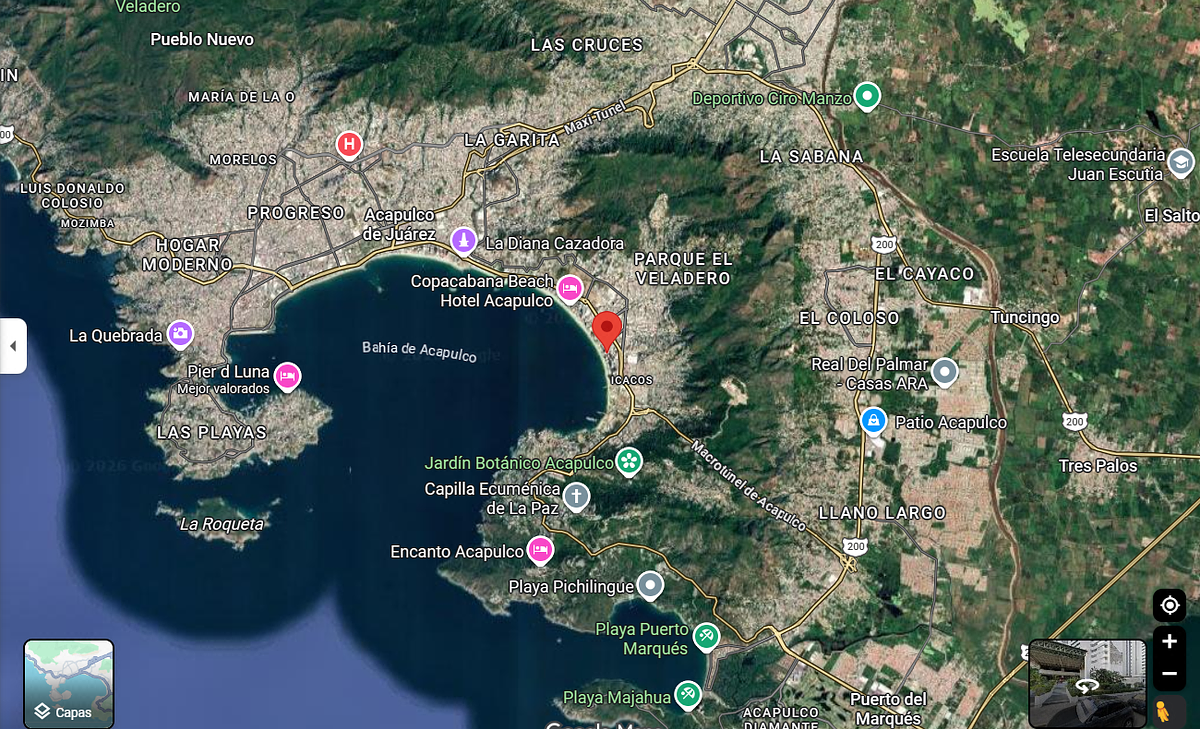This screenshot has height=729, width=1200.
Task: Click the red hospital pin marked H
Action: pos(348,146)
